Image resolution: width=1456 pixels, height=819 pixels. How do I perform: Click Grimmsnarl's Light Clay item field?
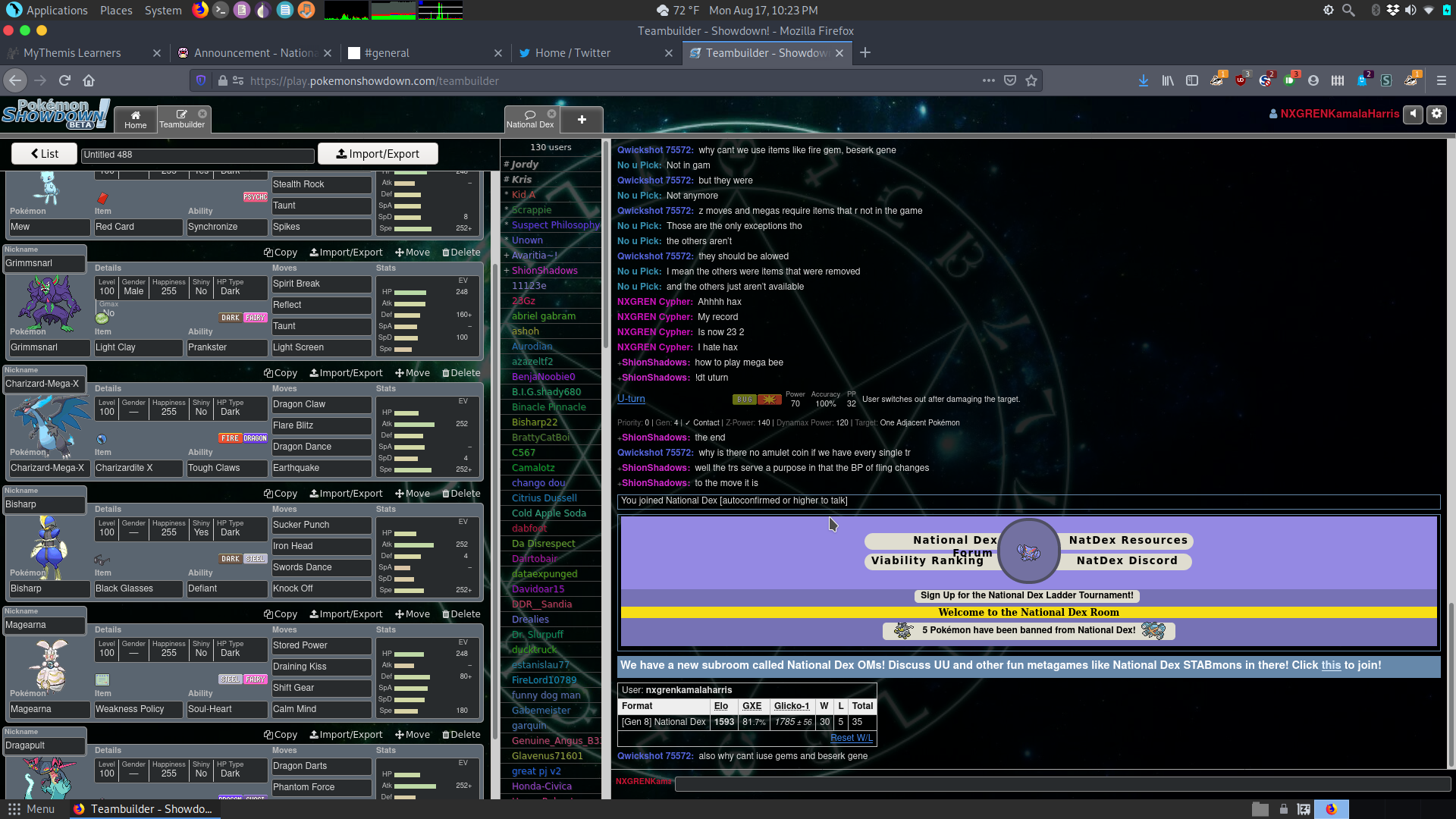pos(138,347)
